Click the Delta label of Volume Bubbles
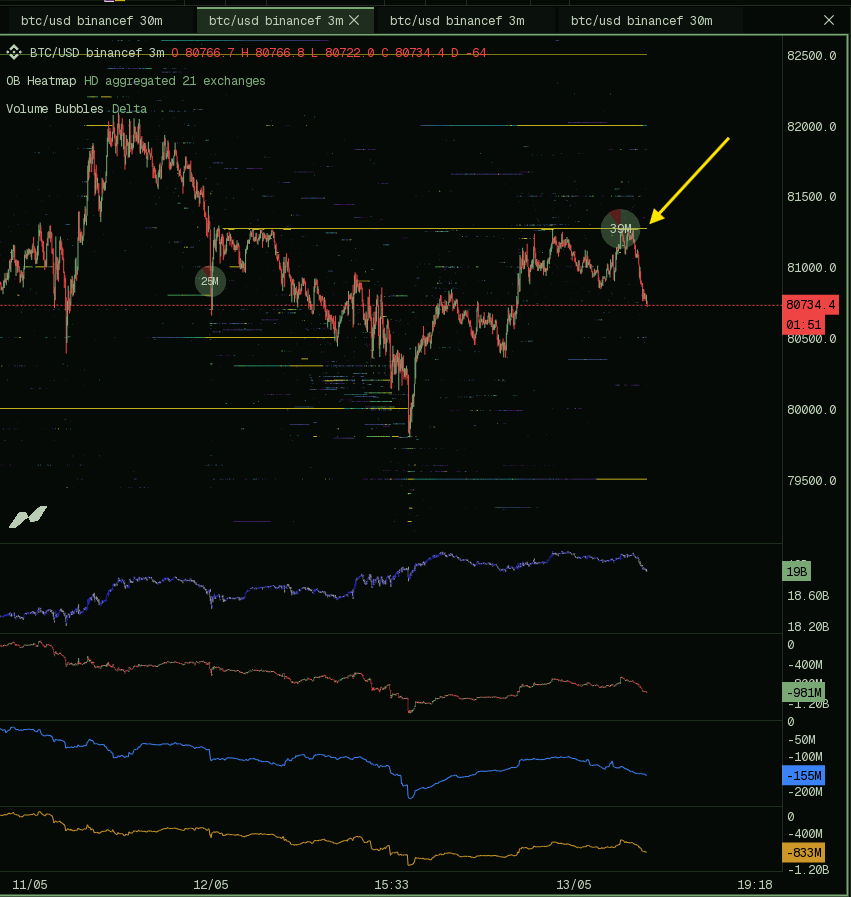The width and height of the screenshot is (851, 897). [x=129, y=109]
